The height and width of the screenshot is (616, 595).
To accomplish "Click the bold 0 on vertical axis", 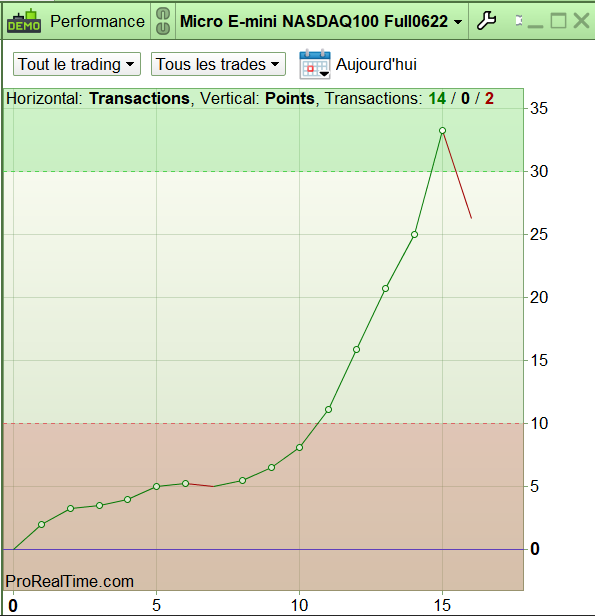I will pos(535,549).
